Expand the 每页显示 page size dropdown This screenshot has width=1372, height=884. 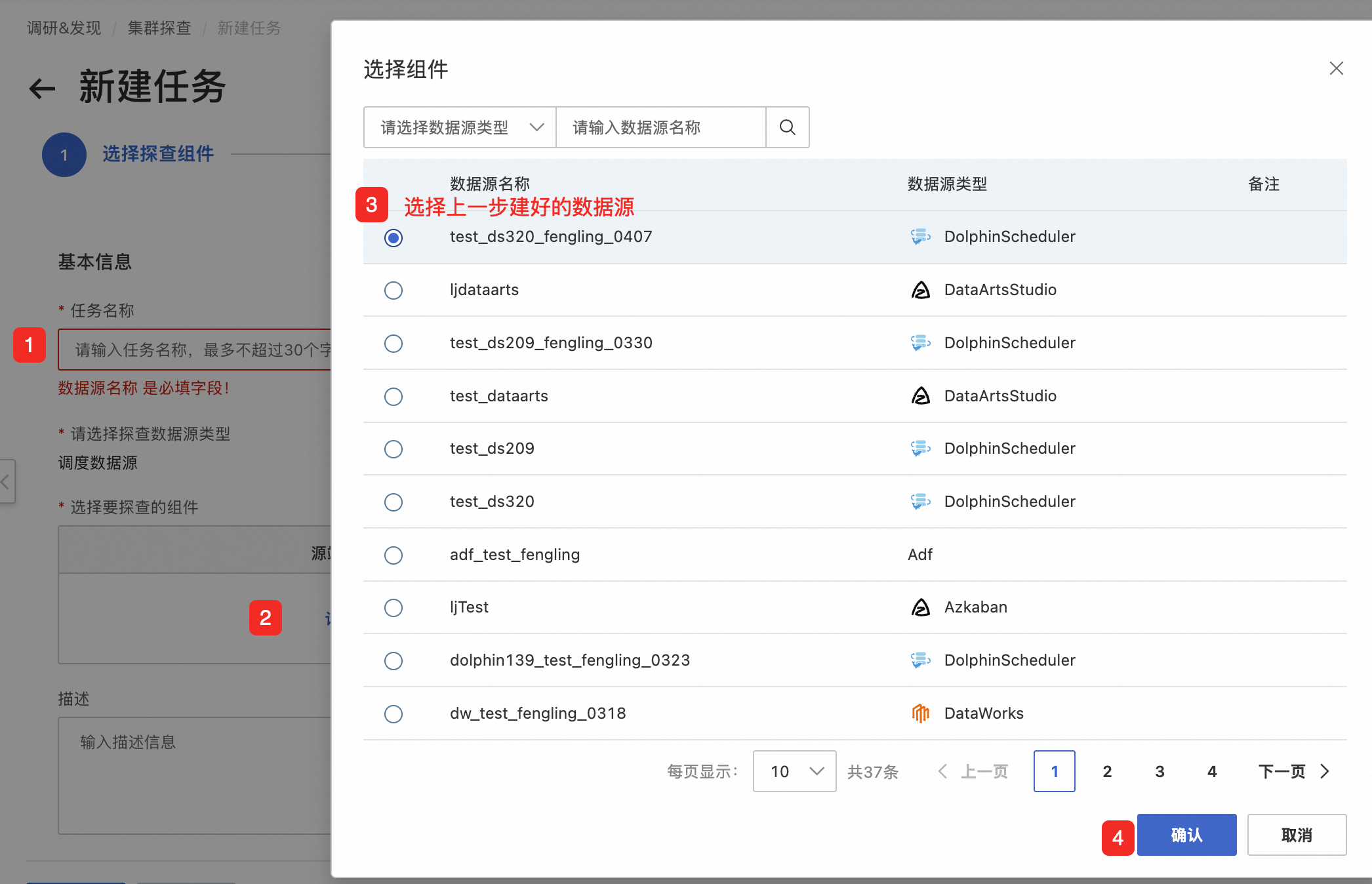point(794,771)
